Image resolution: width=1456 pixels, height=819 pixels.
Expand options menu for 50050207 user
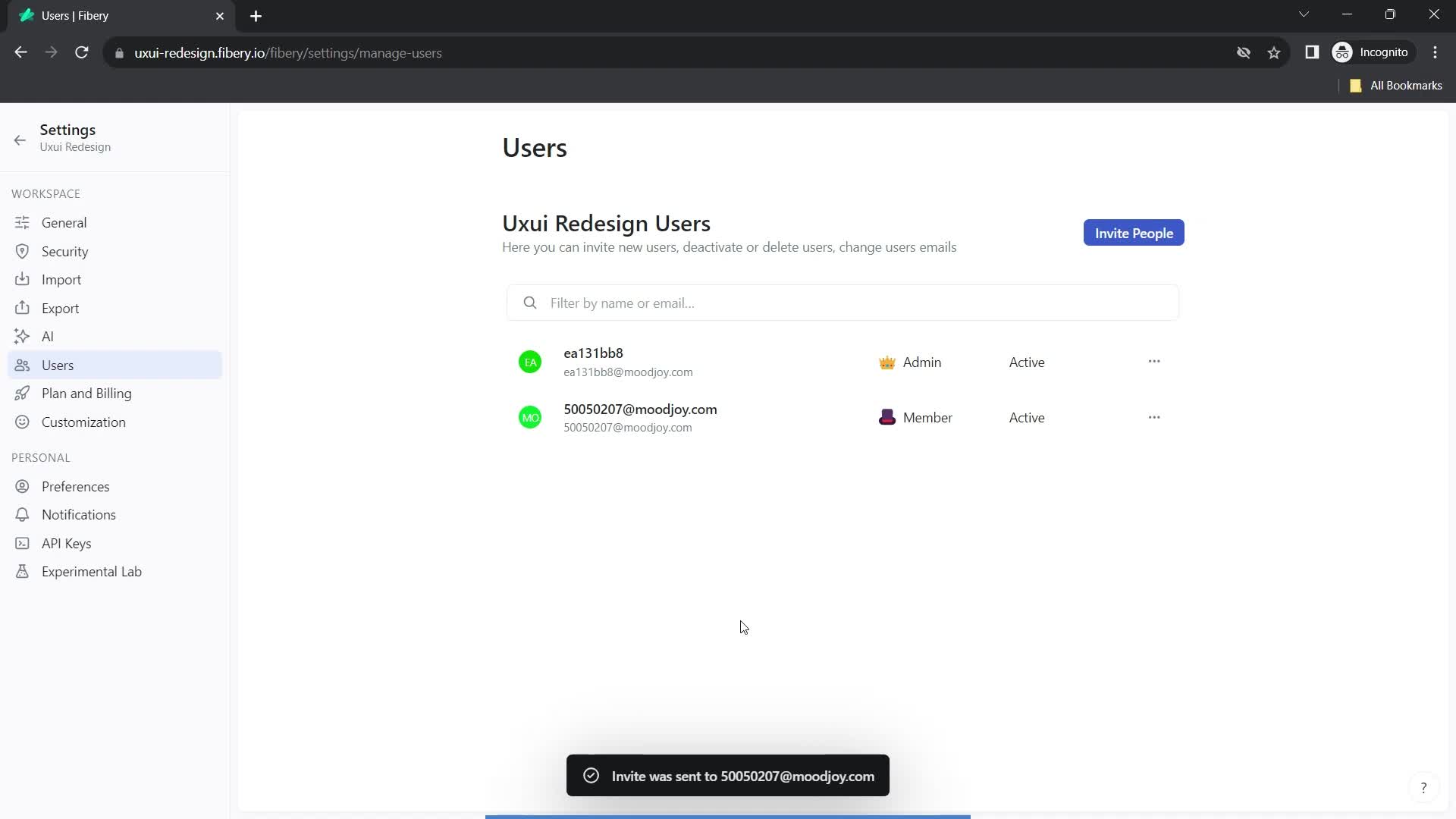(1154, 417)
